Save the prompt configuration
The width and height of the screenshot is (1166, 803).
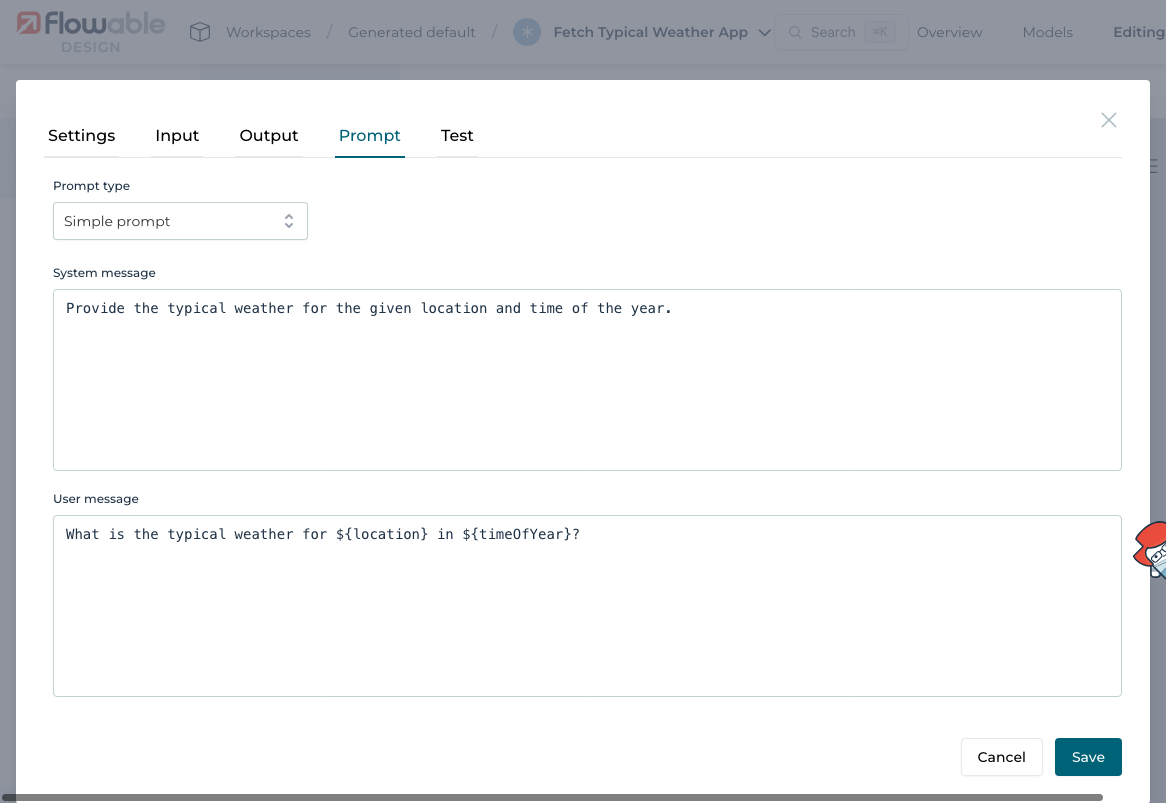tap(1088, 757)
